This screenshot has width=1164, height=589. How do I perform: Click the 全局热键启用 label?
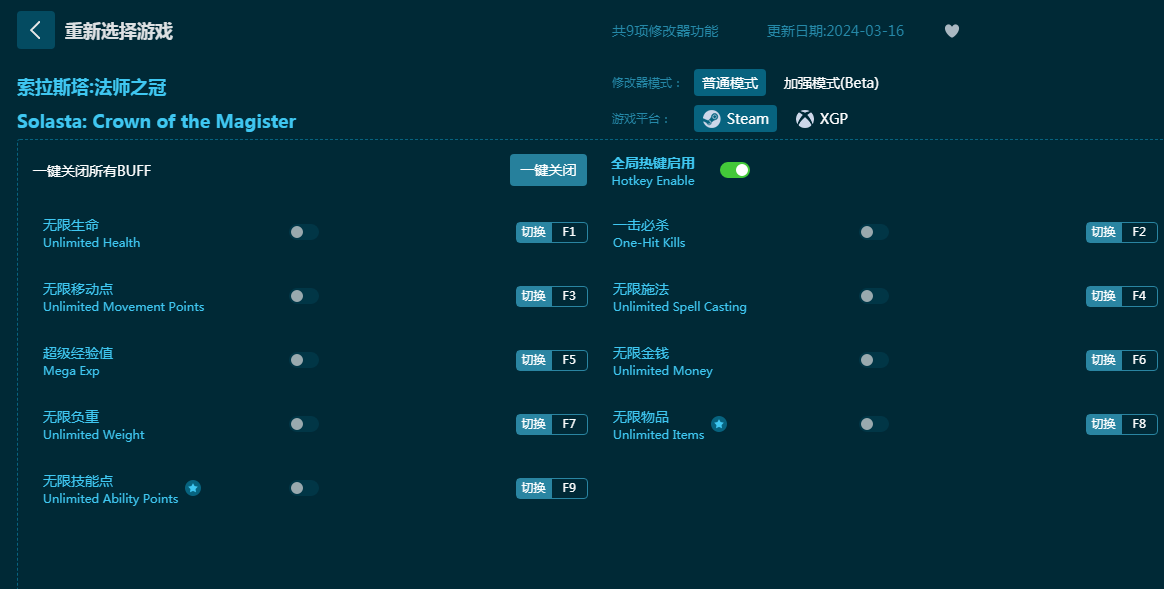pyautogui.click(x=653, y=163)
